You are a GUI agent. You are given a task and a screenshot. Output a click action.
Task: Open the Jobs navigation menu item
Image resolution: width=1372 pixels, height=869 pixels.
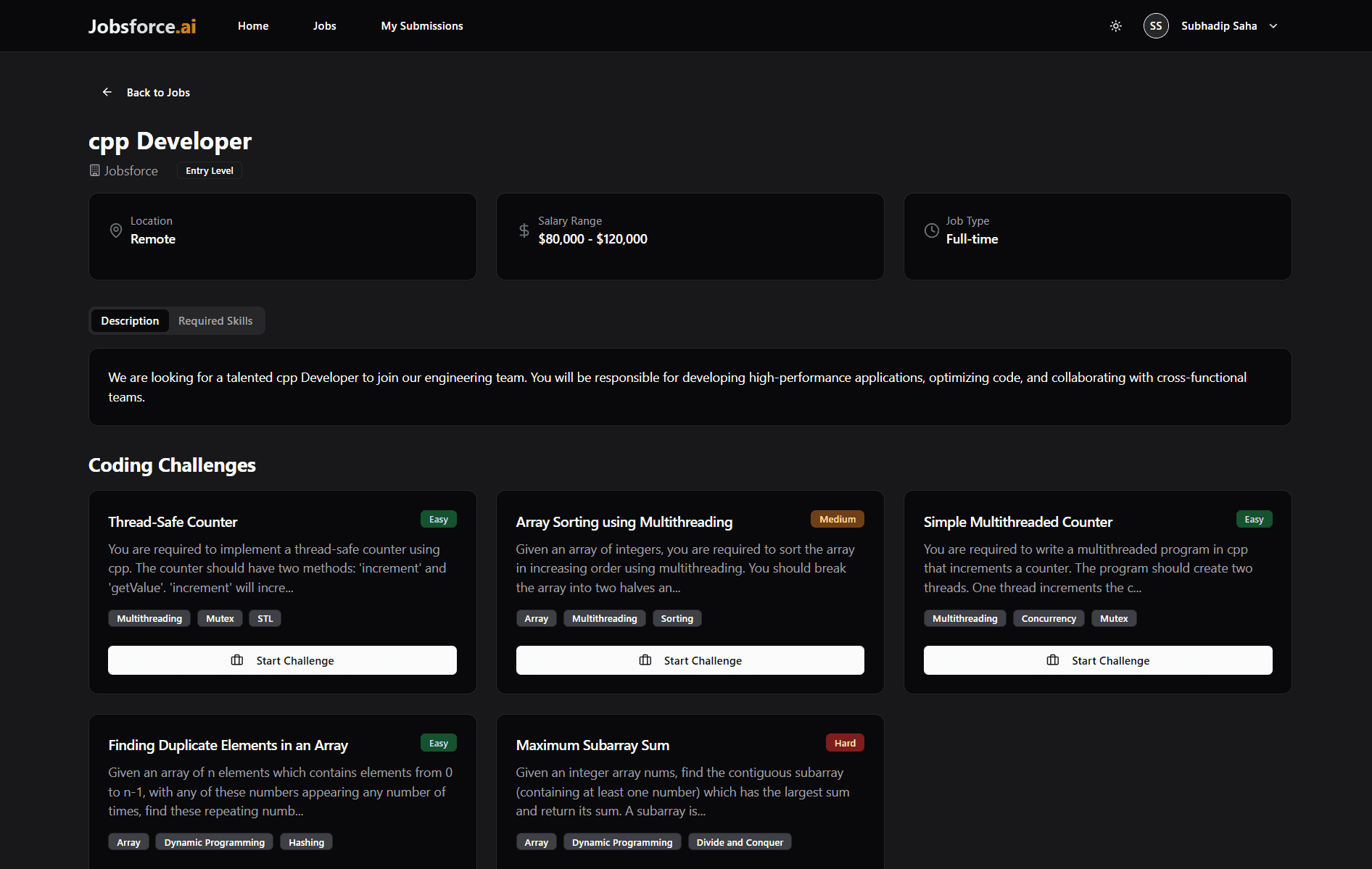coord(324,26)
